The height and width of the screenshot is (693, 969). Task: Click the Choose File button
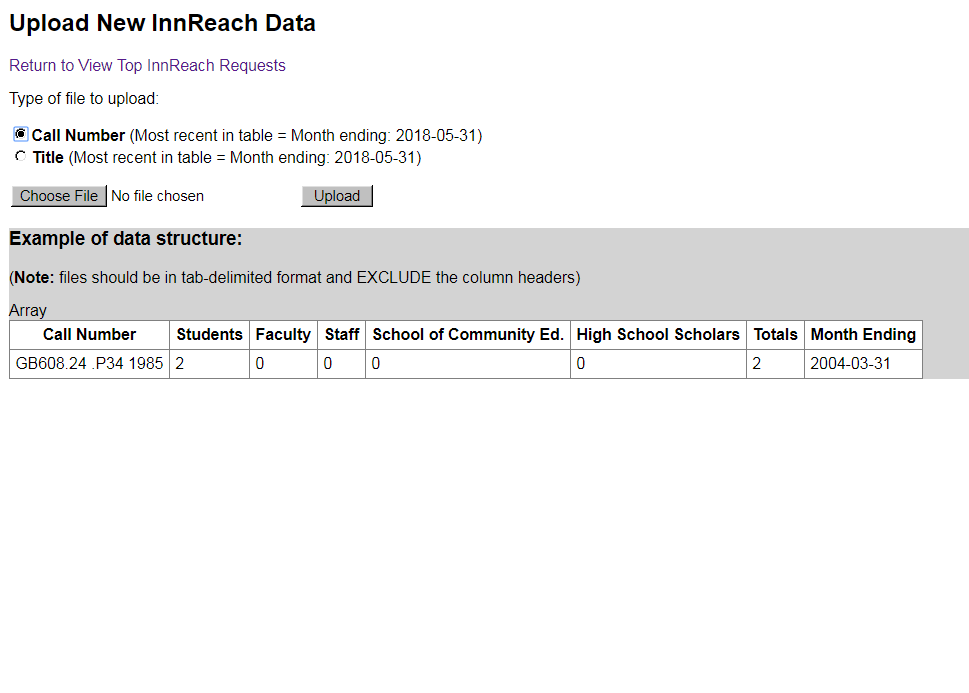tap(59, 196)
